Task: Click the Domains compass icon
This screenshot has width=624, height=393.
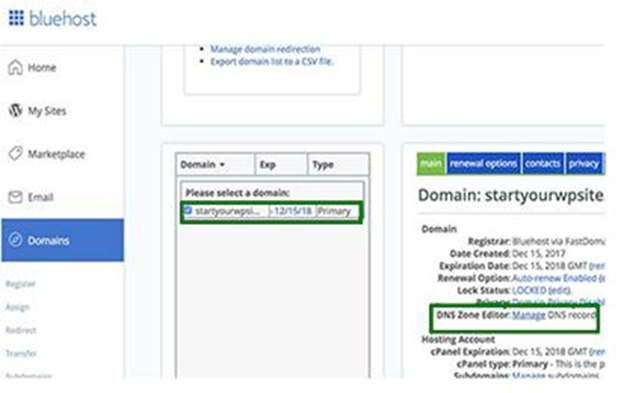Action: tap(15, 240)
